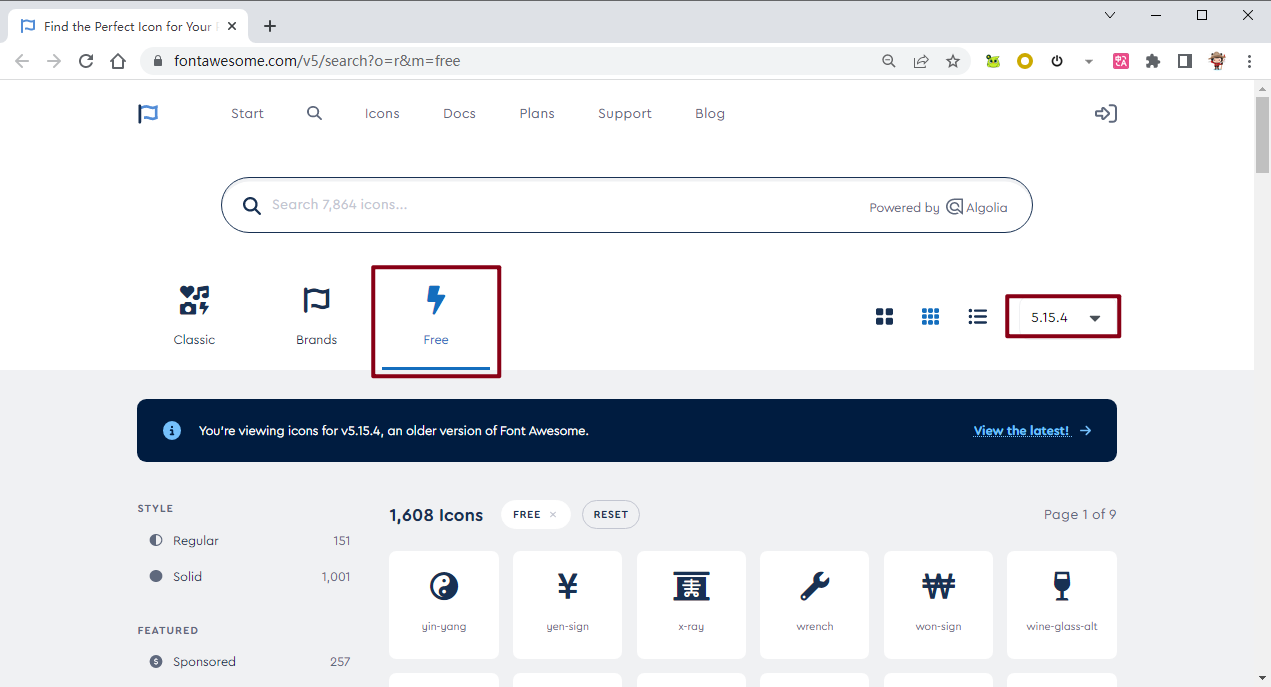Viewport: 1271px width, 687px height.
Task: Open the search magnifier in nav bar
Action: 314,113
